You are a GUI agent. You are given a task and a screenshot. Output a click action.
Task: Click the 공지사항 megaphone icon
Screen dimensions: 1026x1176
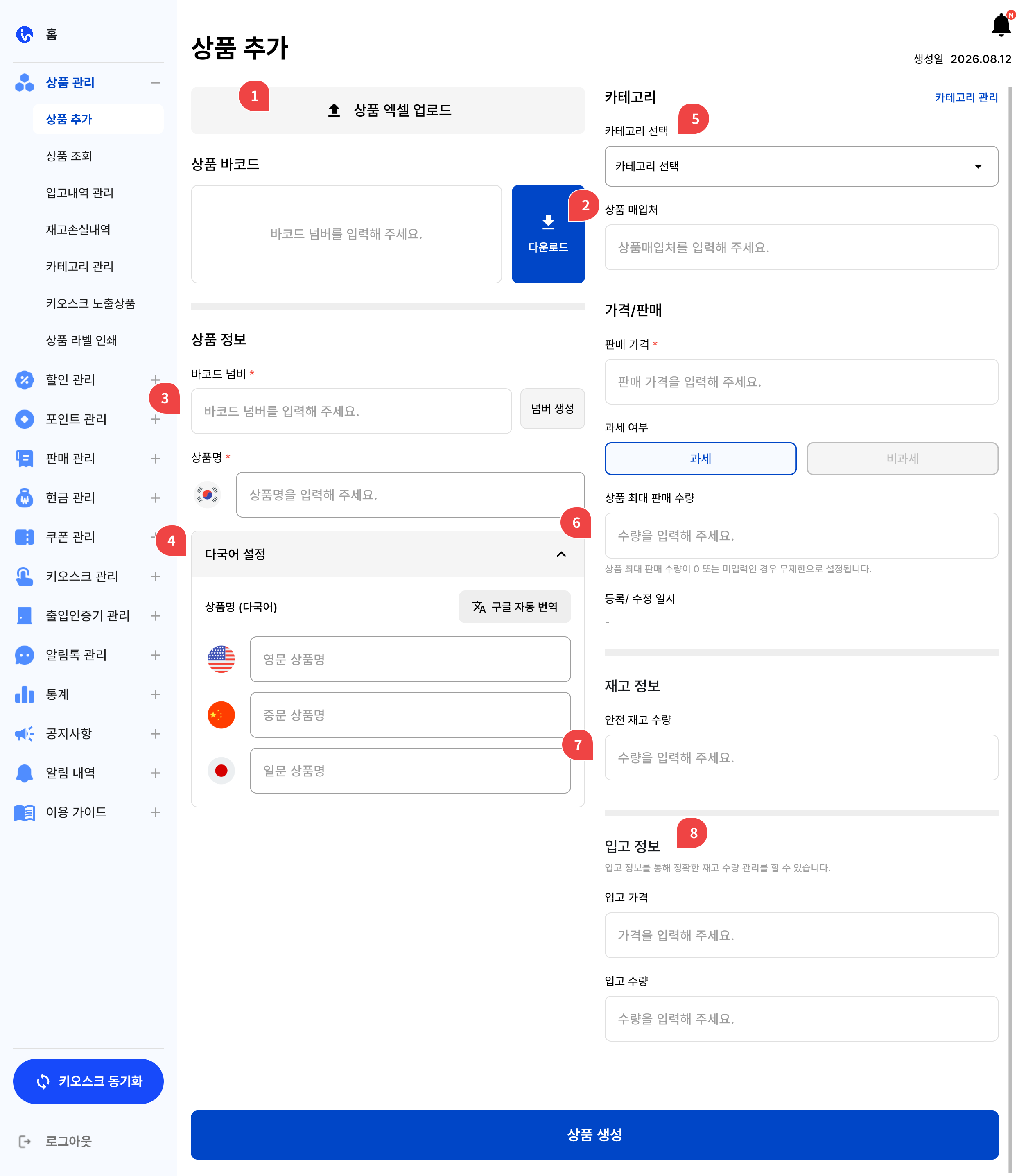(x=25, y=733)
